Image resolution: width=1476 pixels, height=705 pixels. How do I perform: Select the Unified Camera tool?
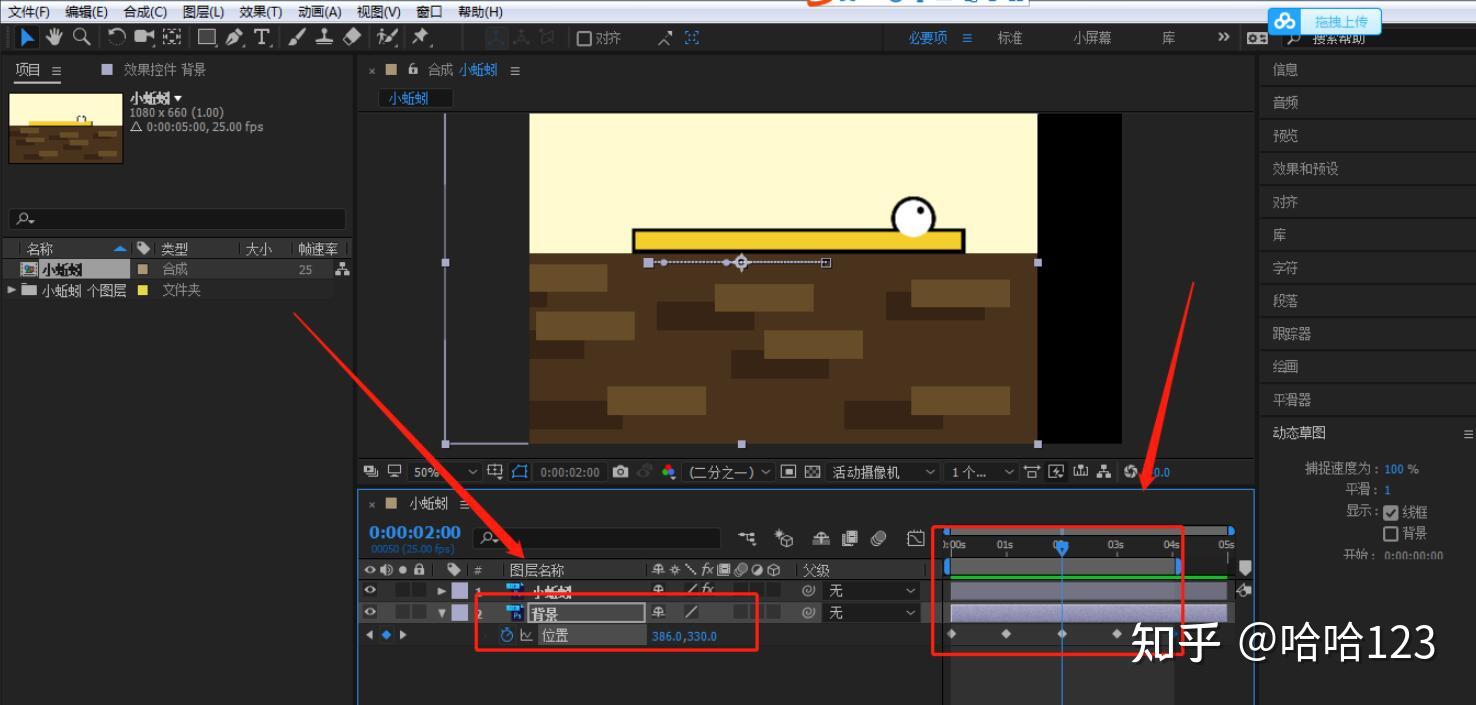[x=144, y=37]
